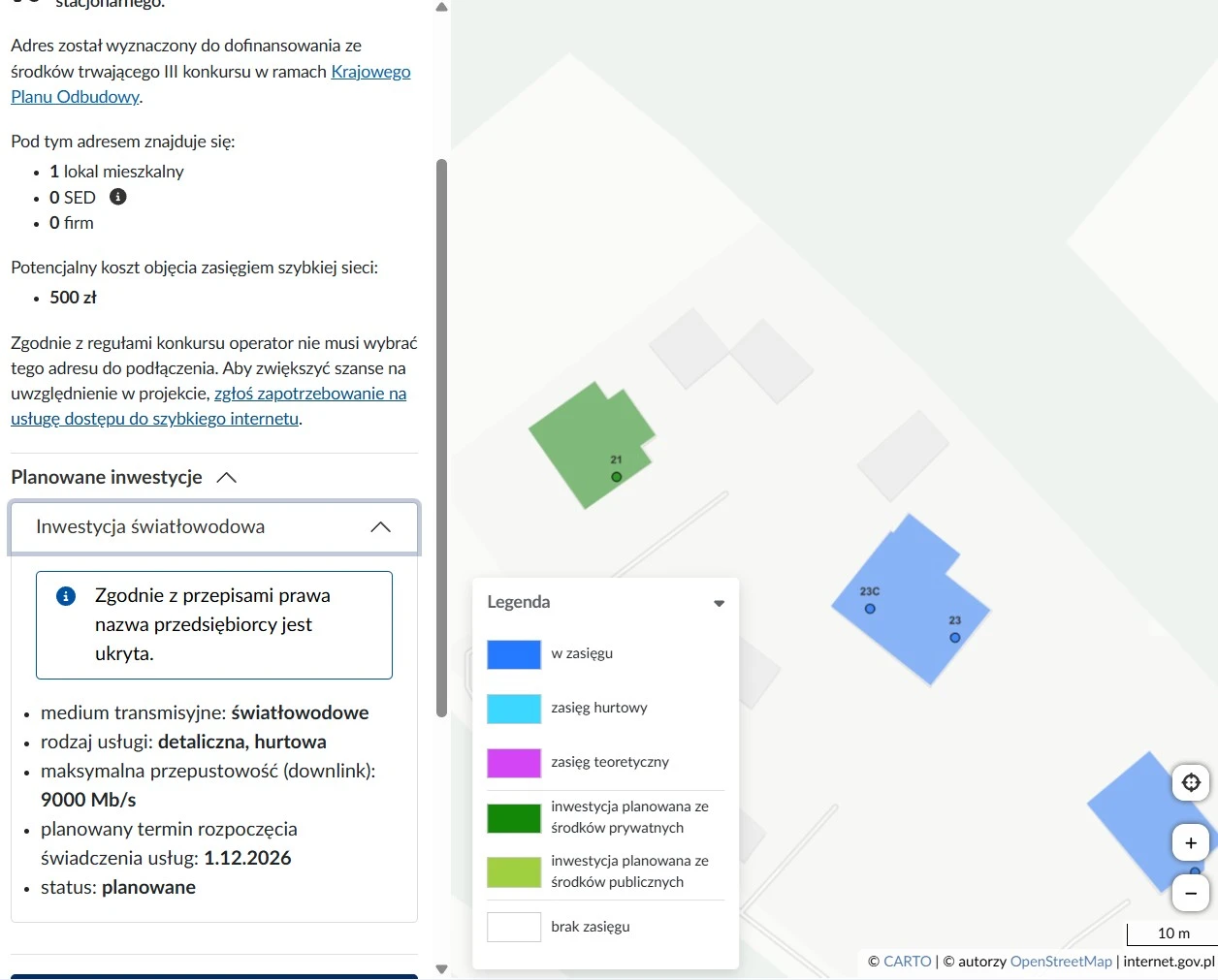Click the 'zasięg teoretyczny' magenta swatch
This screenshot has width=1218, height=980.
coord(513,763)
